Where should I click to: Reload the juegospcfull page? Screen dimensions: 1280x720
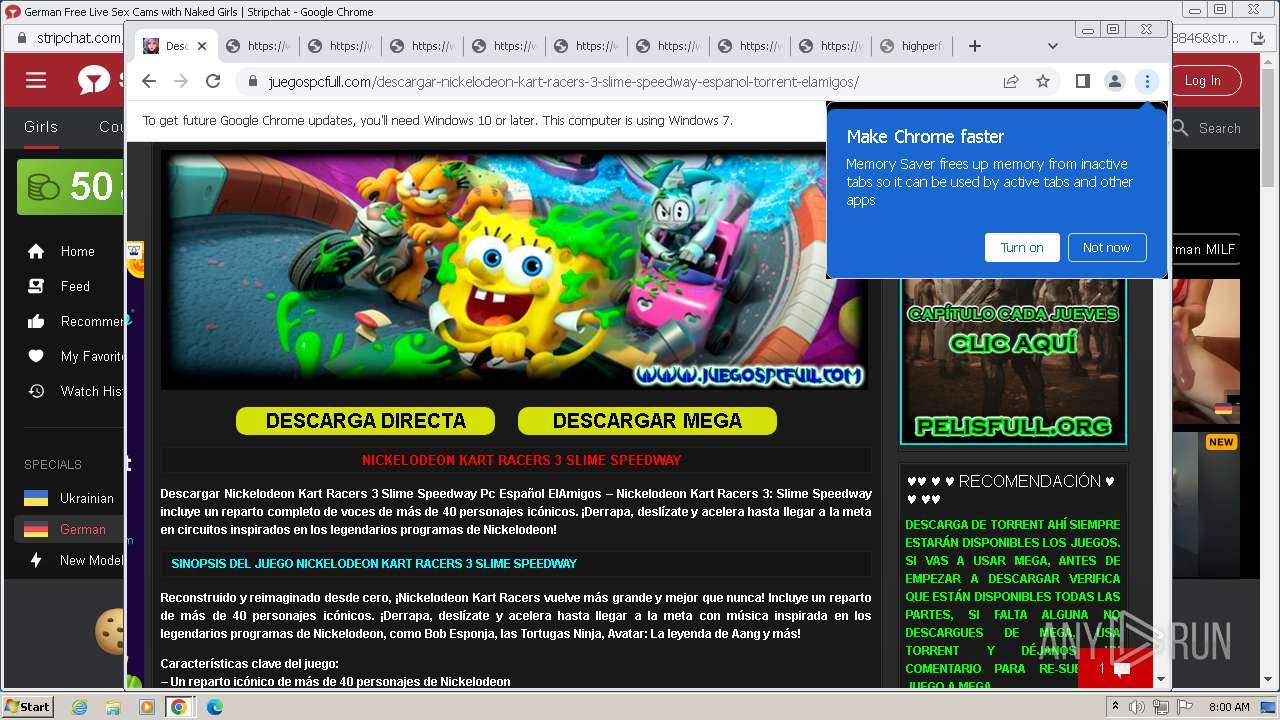[x=213, y=81]
